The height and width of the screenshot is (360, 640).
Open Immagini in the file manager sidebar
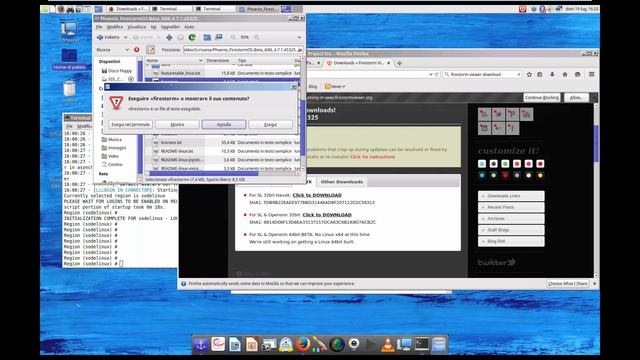114,148
